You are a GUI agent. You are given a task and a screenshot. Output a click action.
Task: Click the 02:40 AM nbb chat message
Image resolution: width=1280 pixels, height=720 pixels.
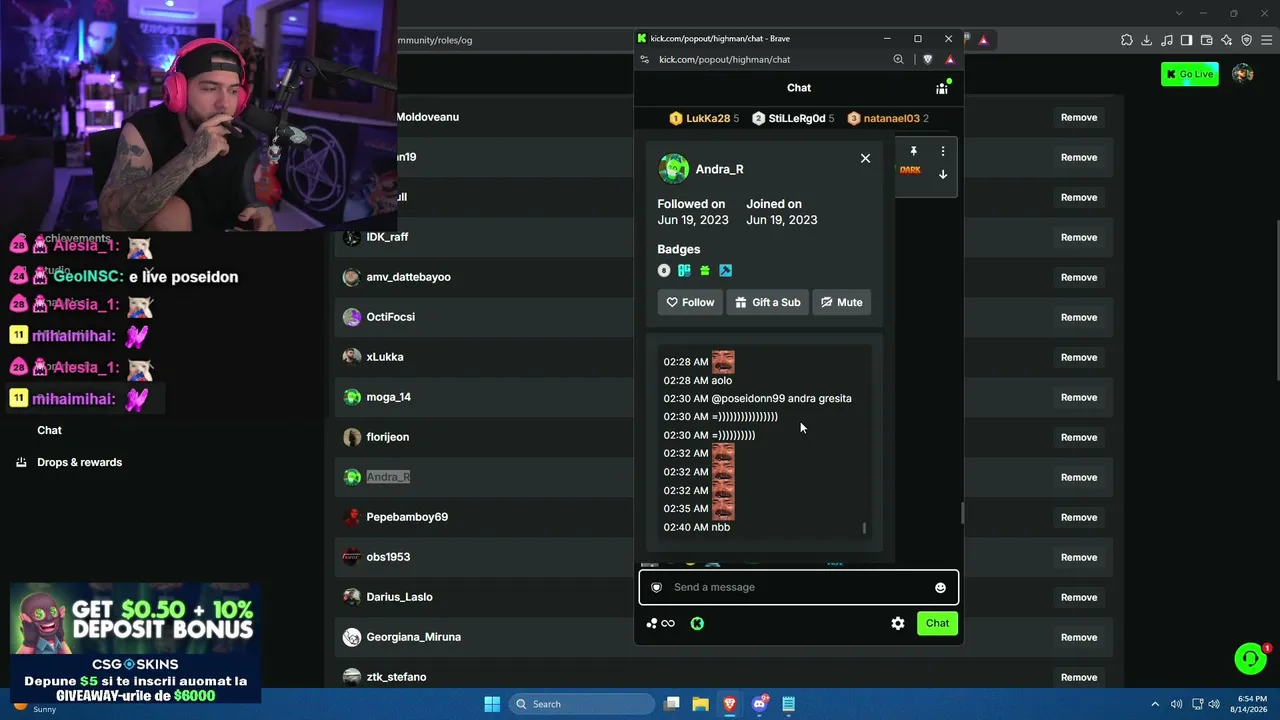[x=697, y=527]
